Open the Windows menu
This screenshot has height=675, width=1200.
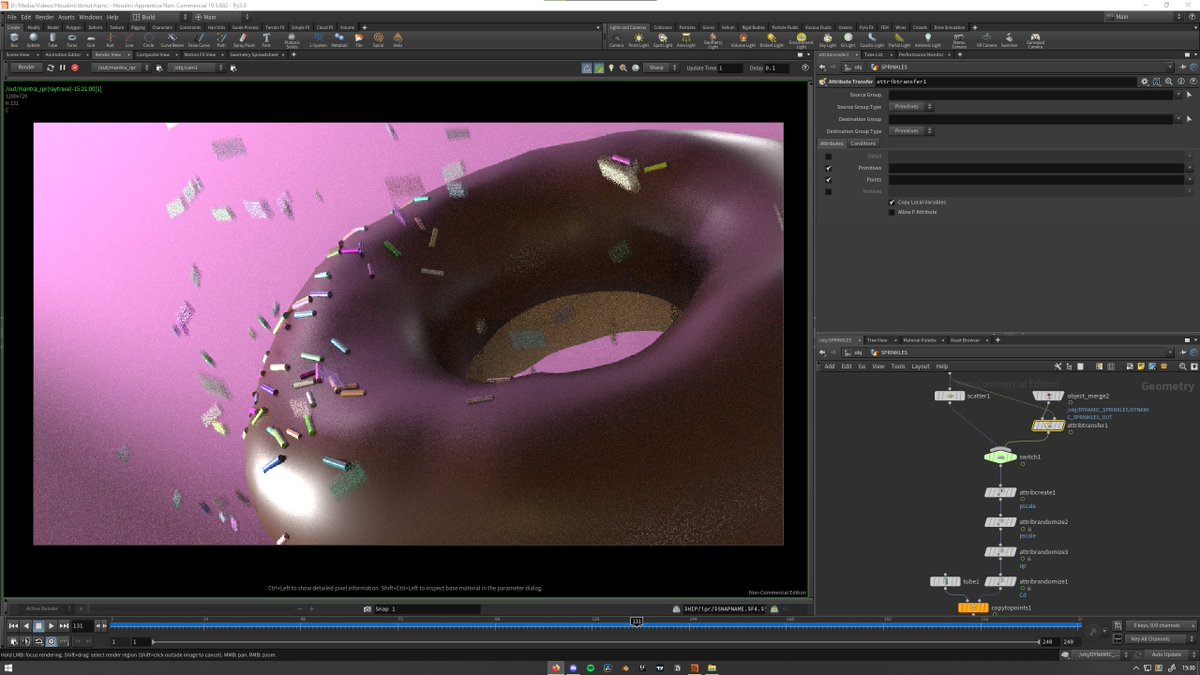pos(90,17)
